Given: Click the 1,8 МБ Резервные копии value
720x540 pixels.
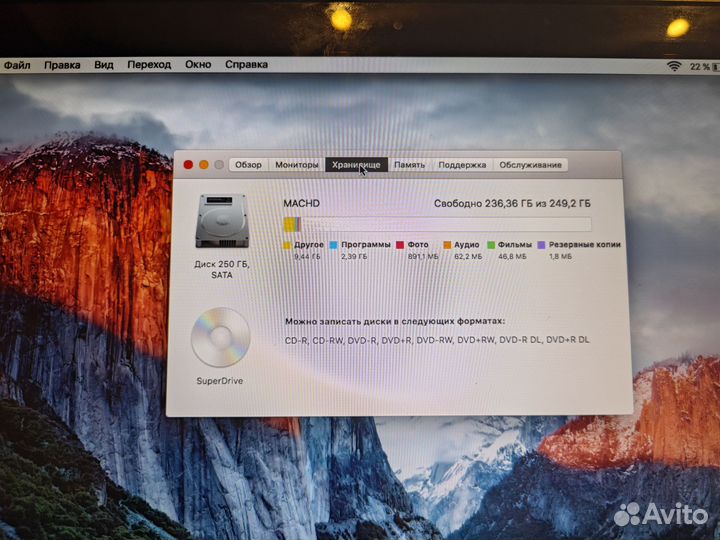Looking at the screenshot, I should [561, 257].
